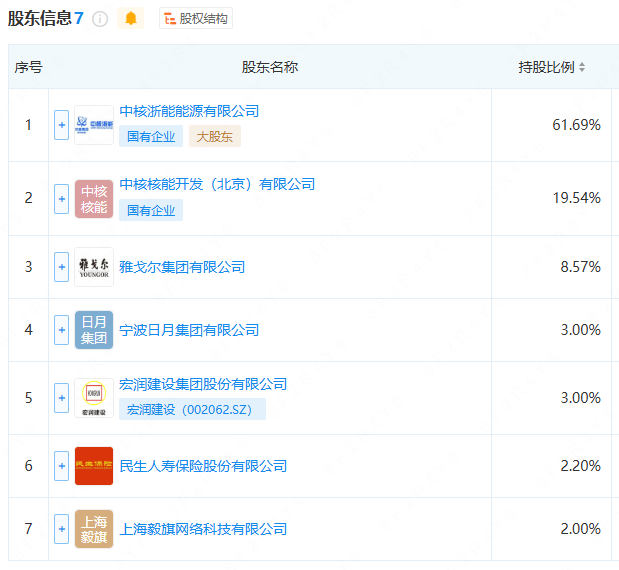The image size is (619, 570).
Task: Click the 宏润建设 company logo
Action: 94,398
